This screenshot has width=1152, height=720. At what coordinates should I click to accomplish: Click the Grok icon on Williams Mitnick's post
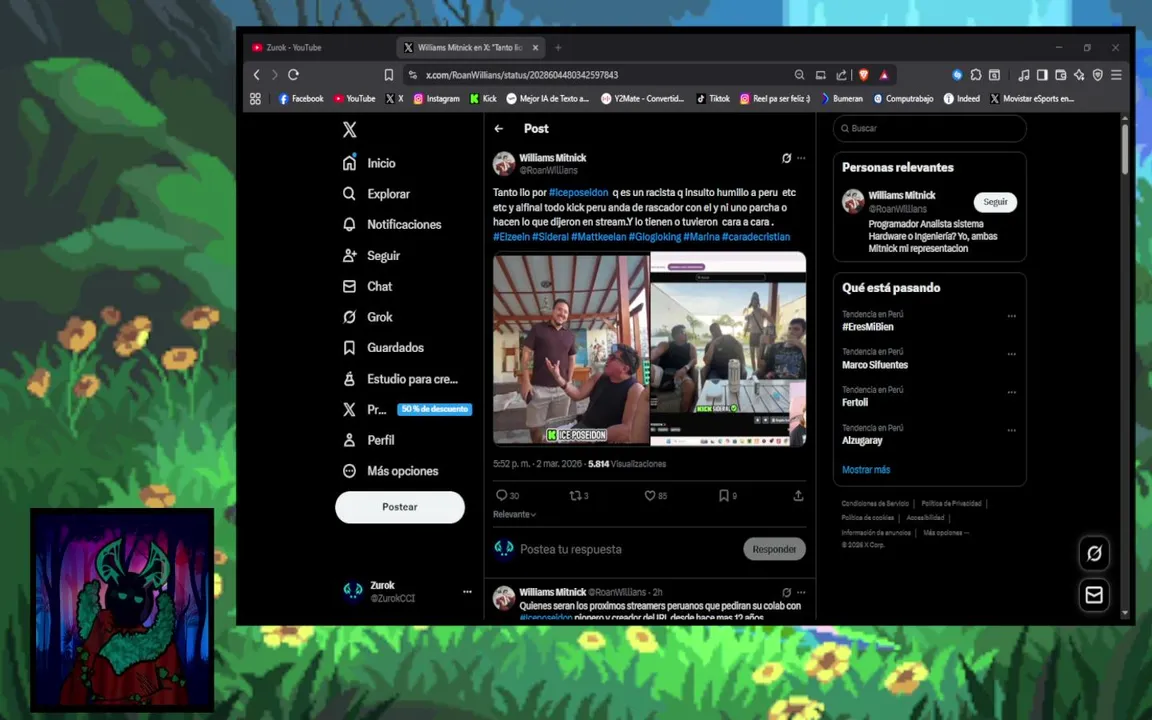pyautogui.click(x=786, y=158)
